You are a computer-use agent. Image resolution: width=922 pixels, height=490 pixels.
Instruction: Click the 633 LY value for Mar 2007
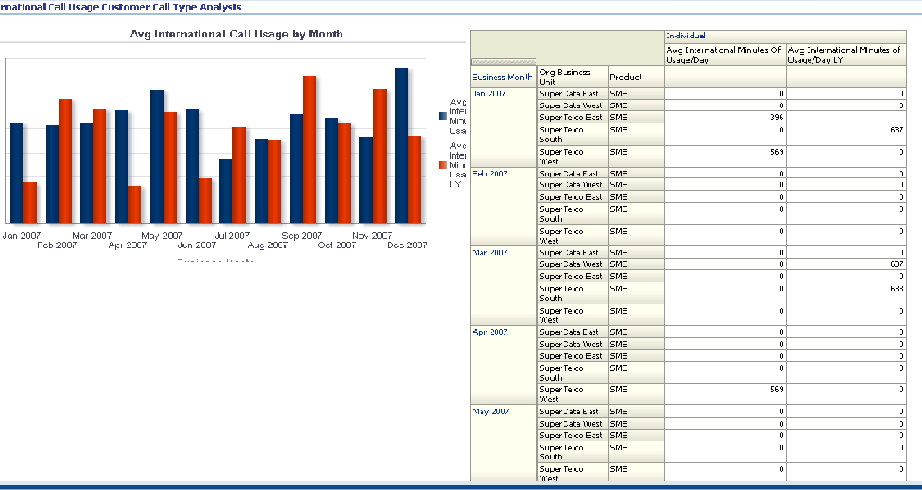(x=896, y=289)
